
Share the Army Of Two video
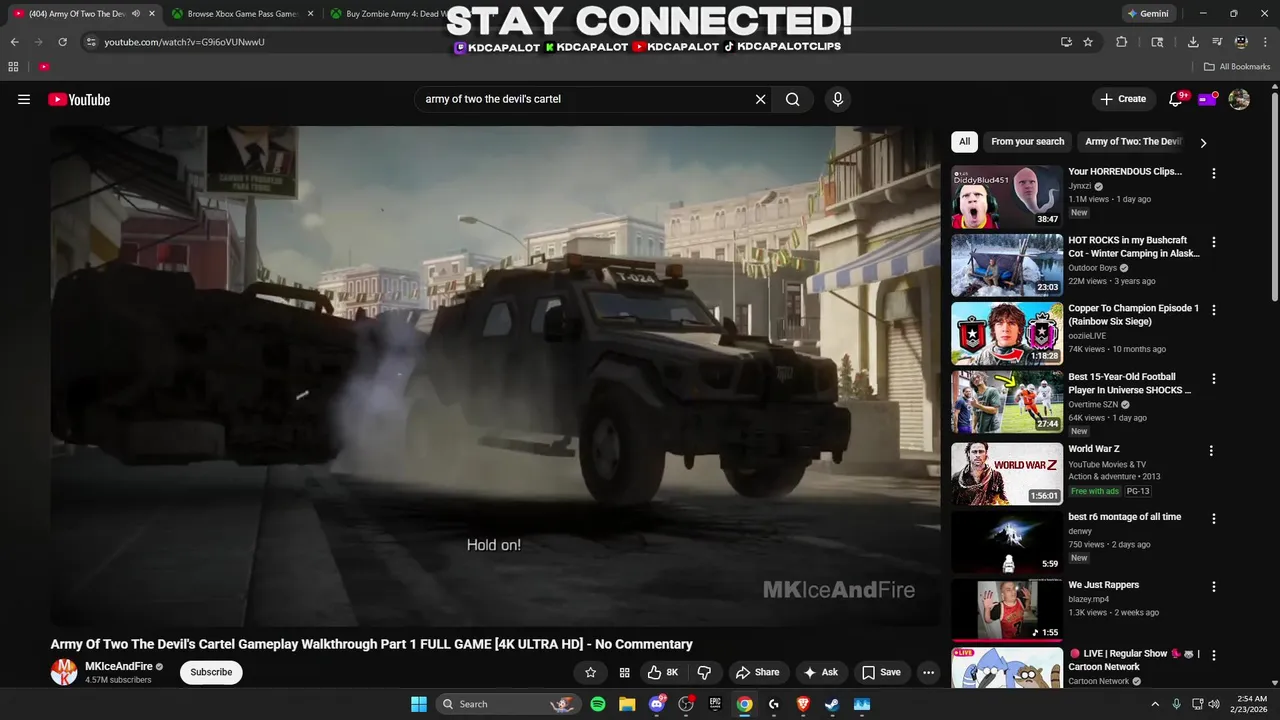pos(757,672)
